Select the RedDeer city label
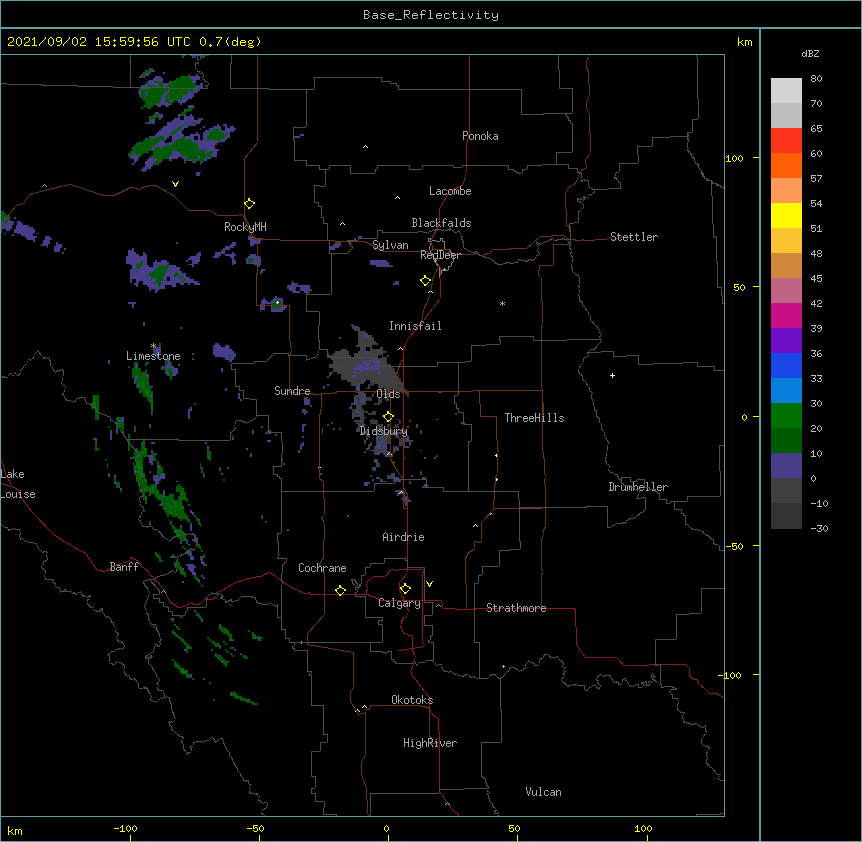862x842 pixels. [x=440, y=255]
